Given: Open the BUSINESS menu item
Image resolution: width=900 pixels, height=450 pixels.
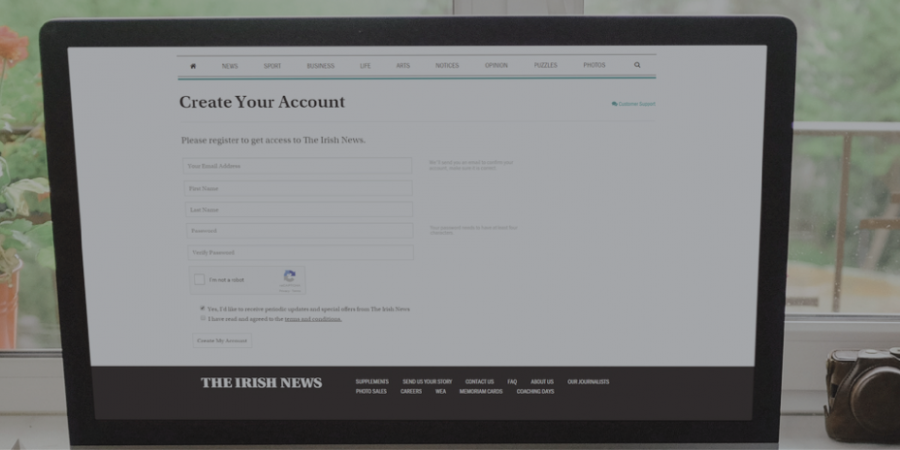Looking at the screenshot, I should (x=320, y=66).
